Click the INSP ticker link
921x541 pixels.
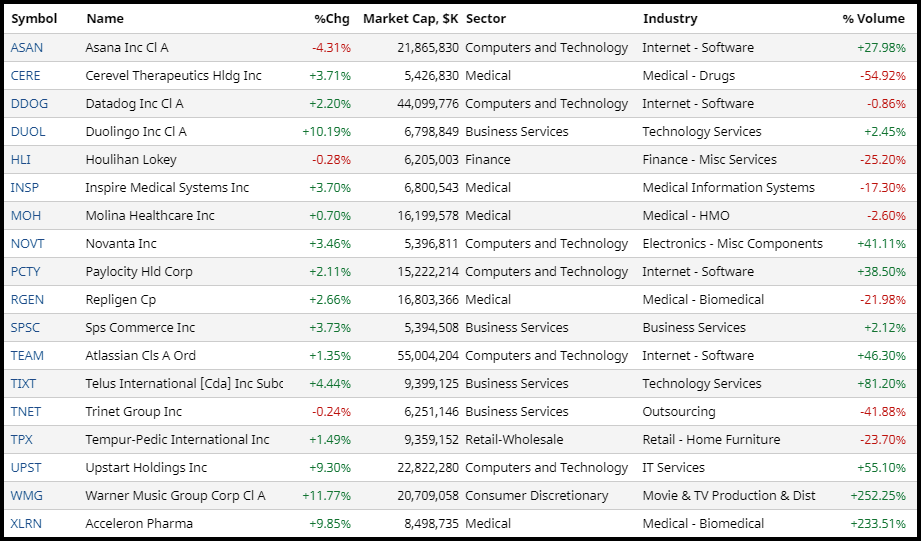25,188
